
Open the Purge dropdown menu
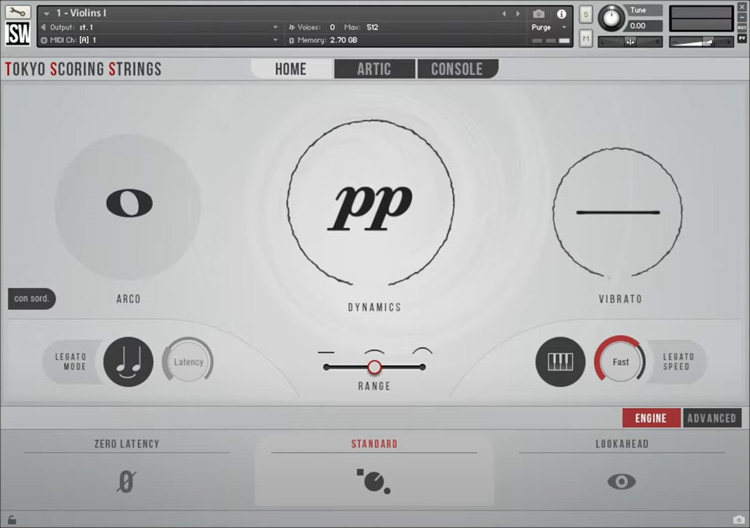pos(549,27)
